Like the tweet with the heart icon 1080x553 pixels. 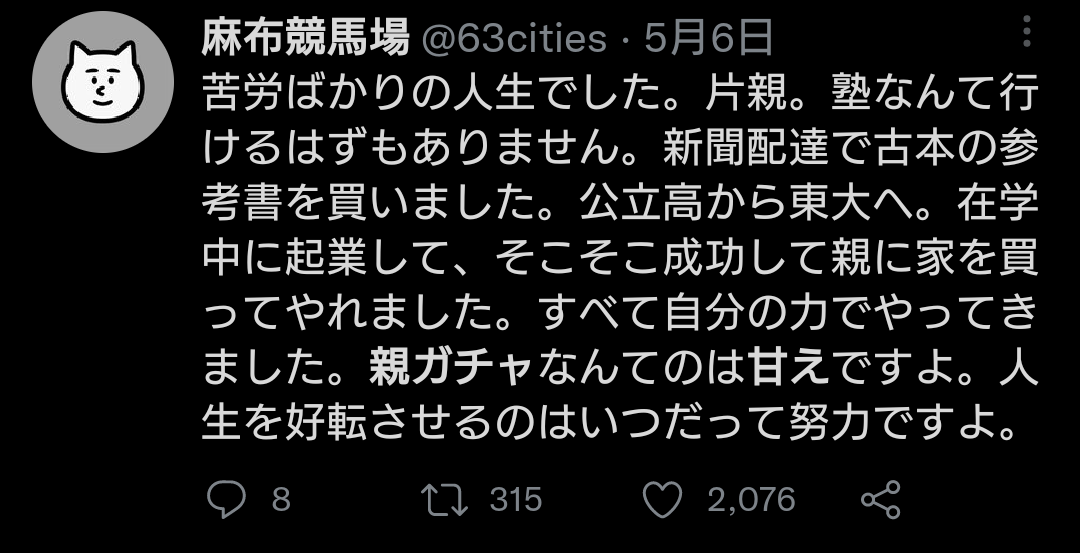point(665,498)
